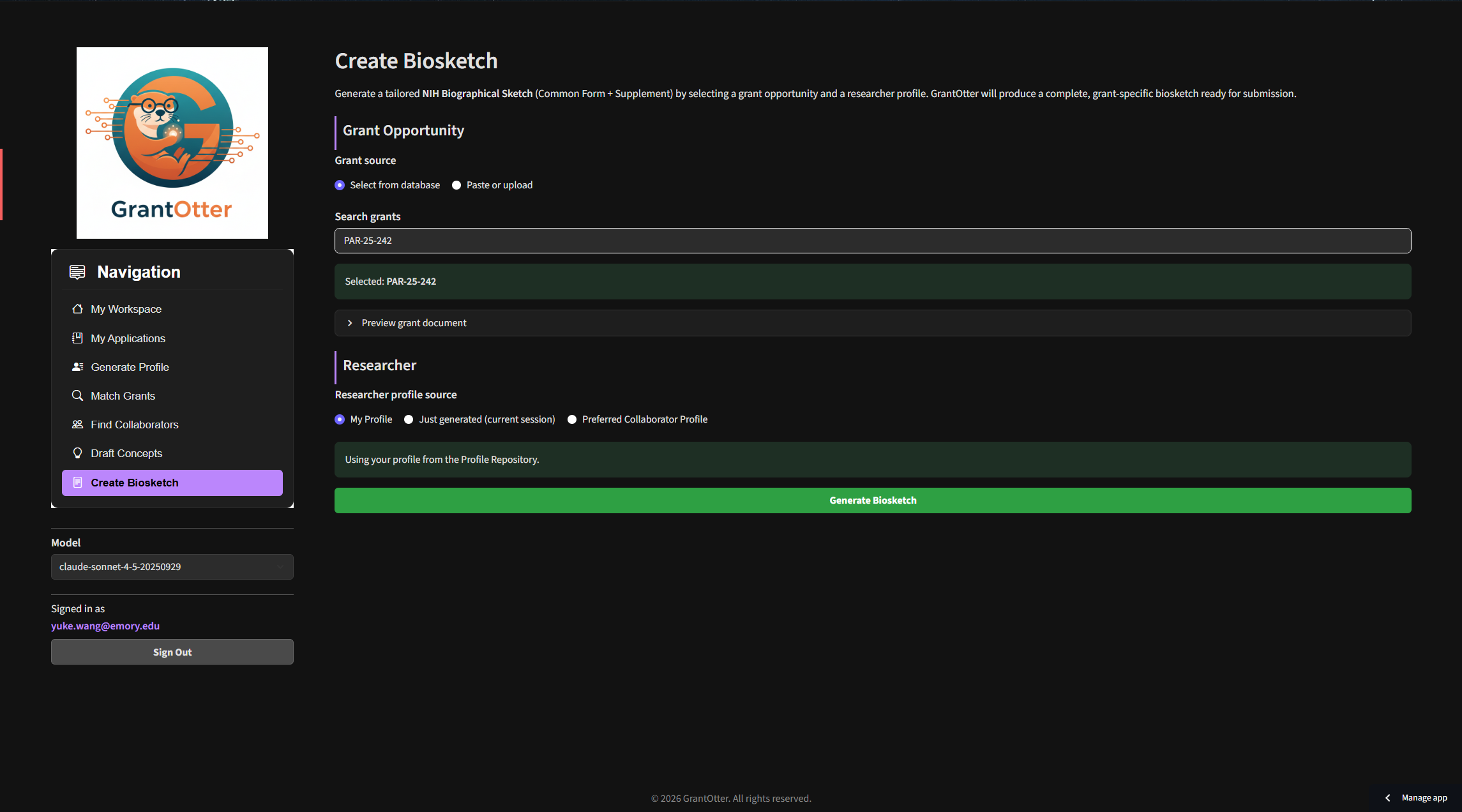
Task: Click the GrantOtter logo image
Action: click(172, 142)
